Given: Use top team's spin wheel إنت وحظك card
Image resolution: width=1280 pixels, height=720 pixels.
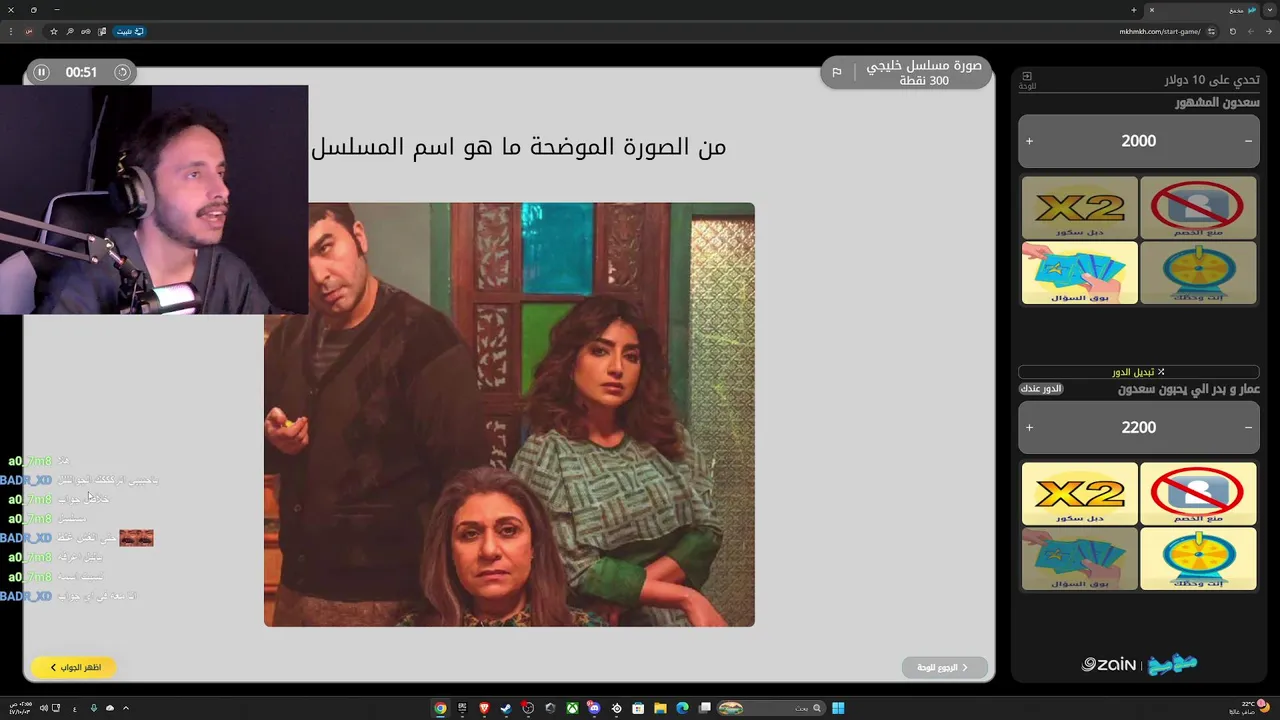Looking at the screenshot, I should tap(1198, 272).
